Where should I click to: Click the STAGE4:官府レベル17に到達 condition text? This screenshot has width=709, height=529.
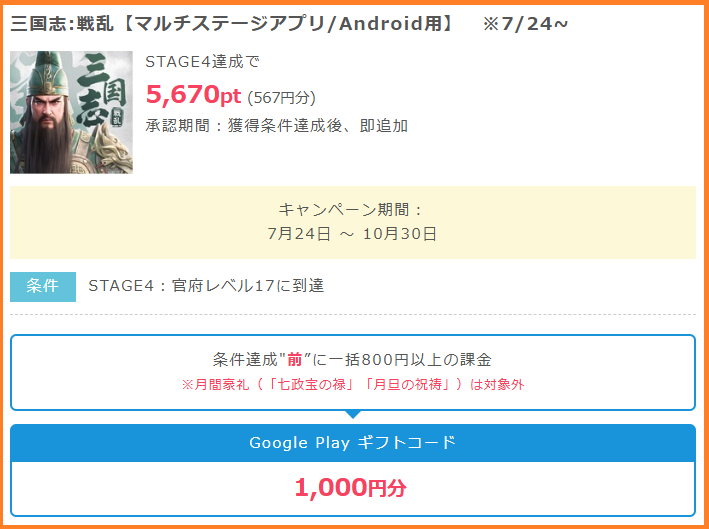coord(206,286)
